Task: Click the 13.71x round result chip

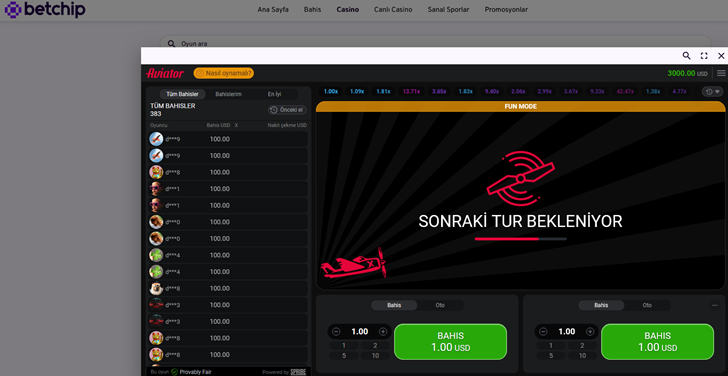Action: [411, 91]
